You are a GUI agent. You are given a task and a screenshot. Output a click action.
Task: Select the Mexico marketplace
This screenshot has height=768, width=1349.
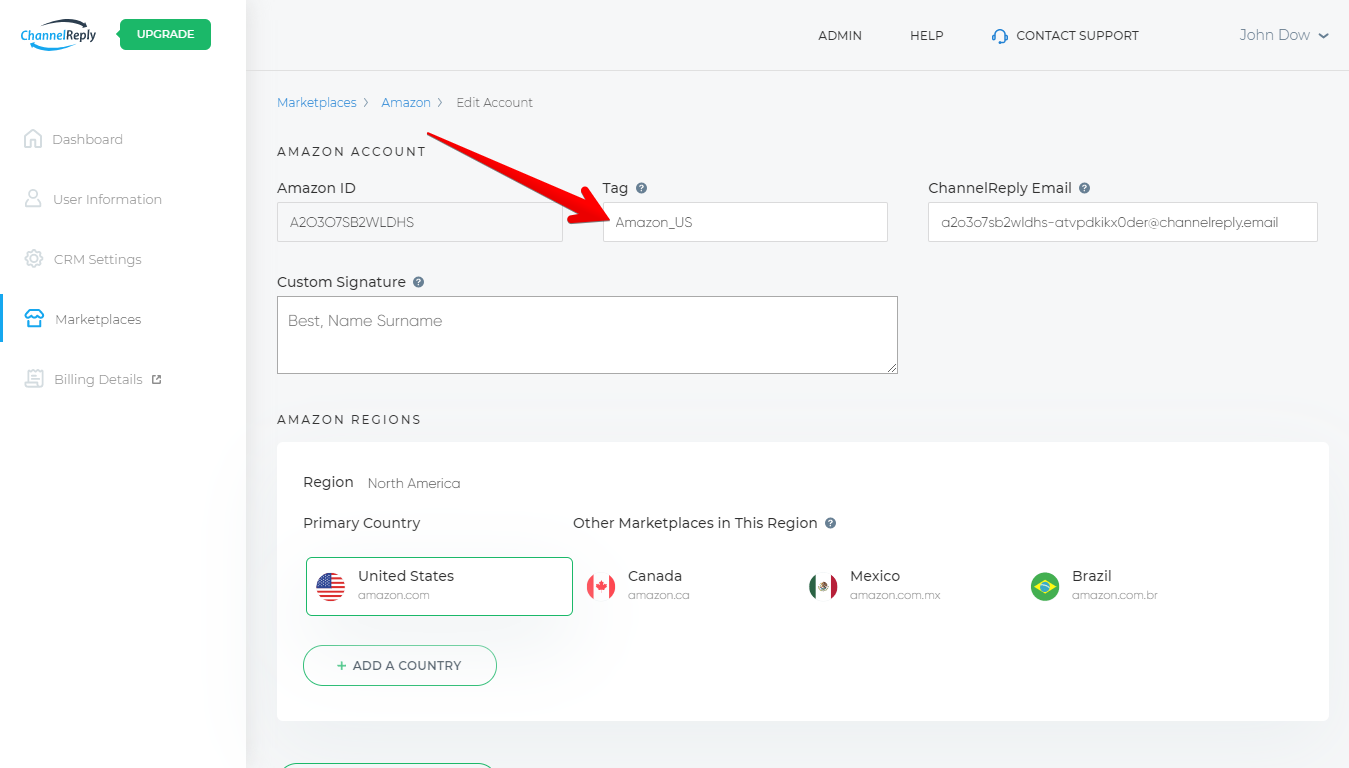[876, 586]
